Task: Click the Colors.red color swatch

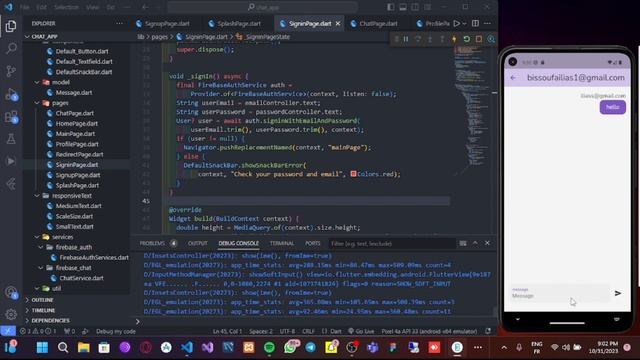Action: (x=353, y=174)
